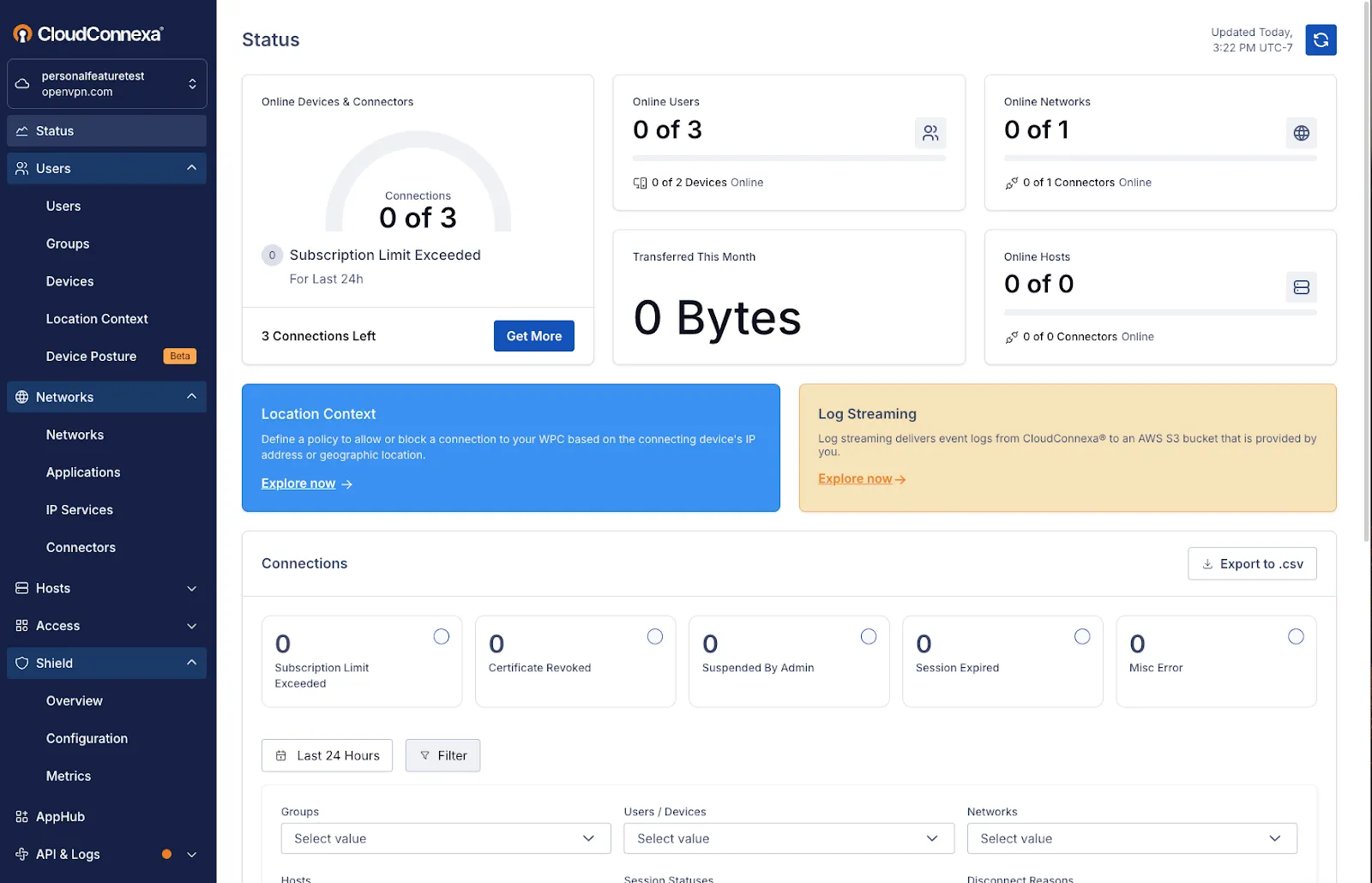Collapse the Shield sidebar section chevron
The width and height of the screenshot is (1372, 883).
click(x=191, y=663)
